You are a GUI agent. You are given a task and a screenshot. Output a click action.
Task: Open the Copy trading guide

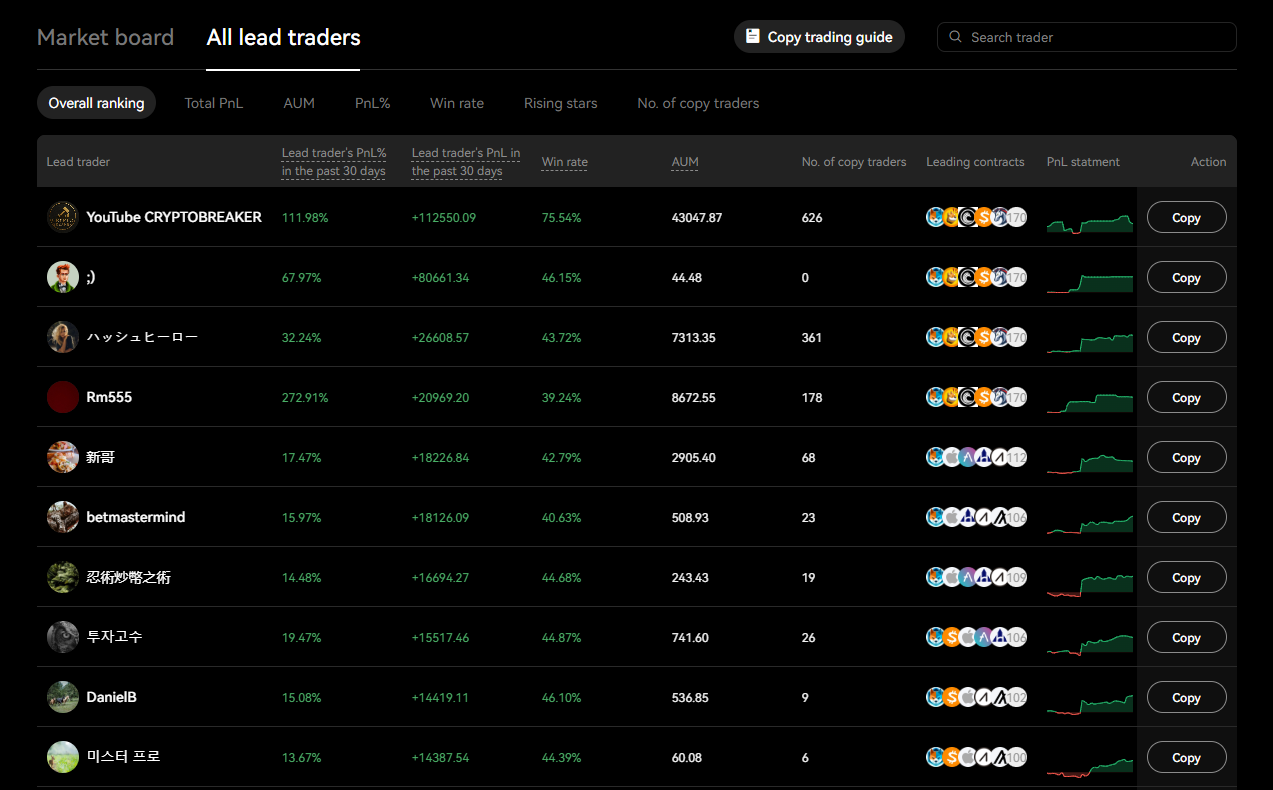click(x=819, y=36)
